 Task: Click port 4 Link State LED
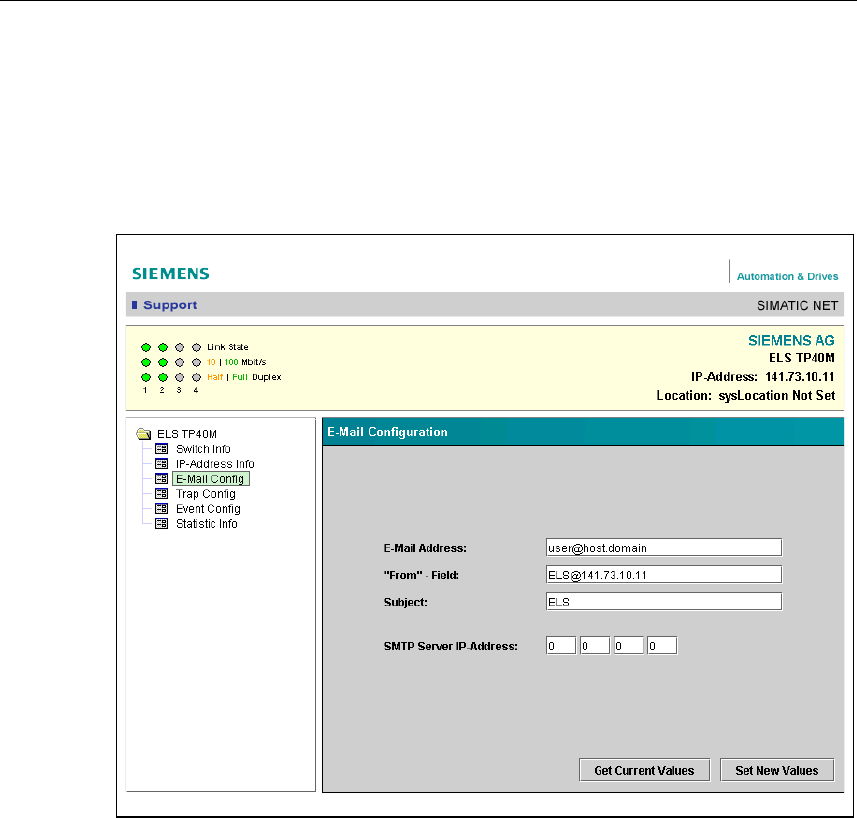(x=197, y=348)
